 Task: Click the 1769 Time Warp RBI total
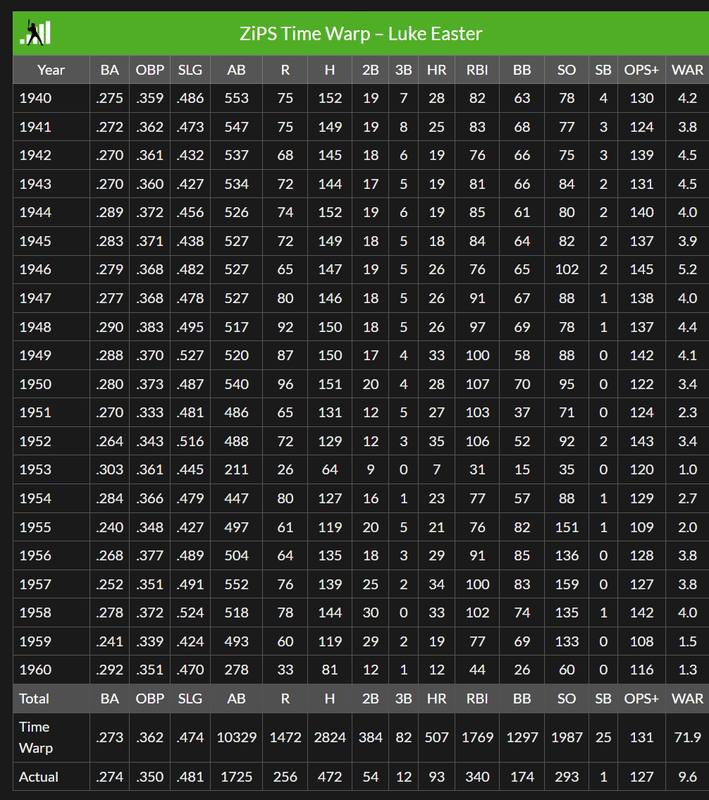(x=477, y=737)
